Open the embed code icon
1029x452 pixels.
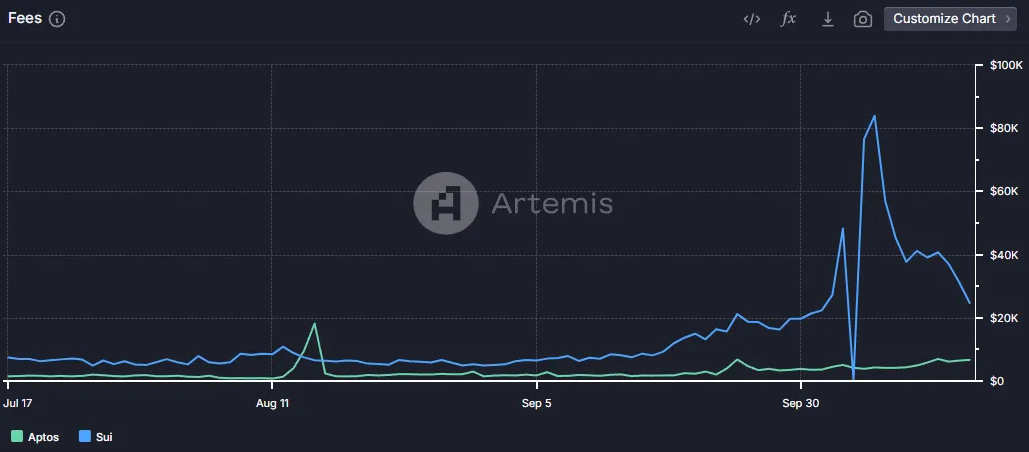(x=751, y=19)
